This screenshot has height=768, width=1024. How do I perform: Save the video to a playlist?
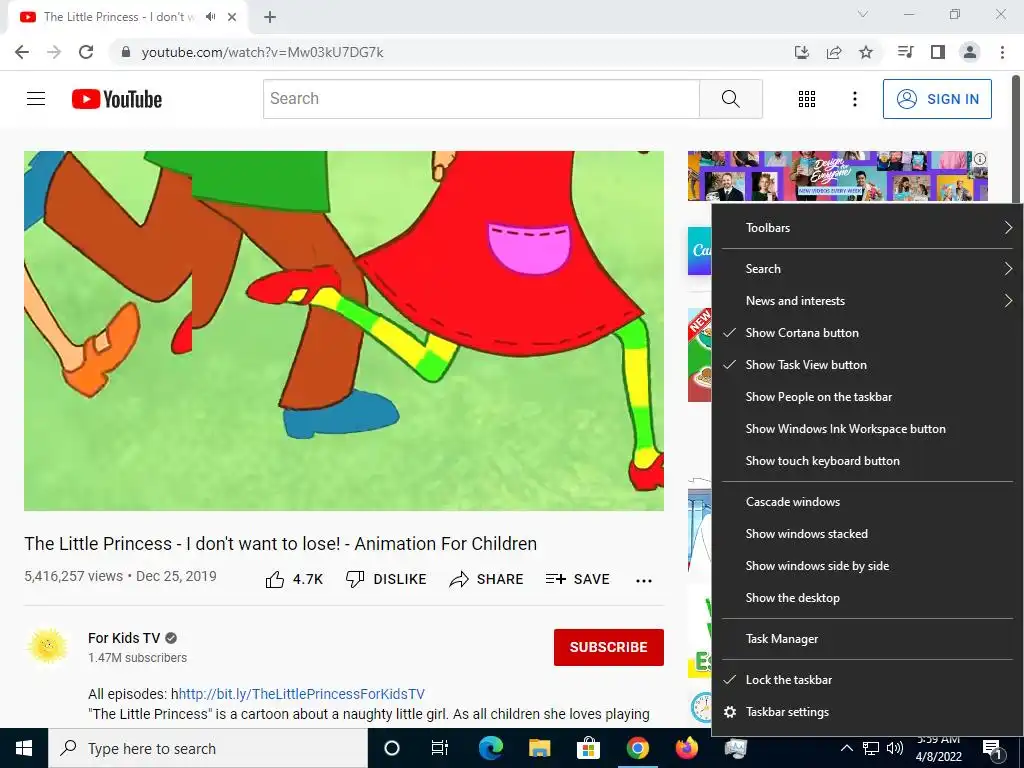point(577,579)
